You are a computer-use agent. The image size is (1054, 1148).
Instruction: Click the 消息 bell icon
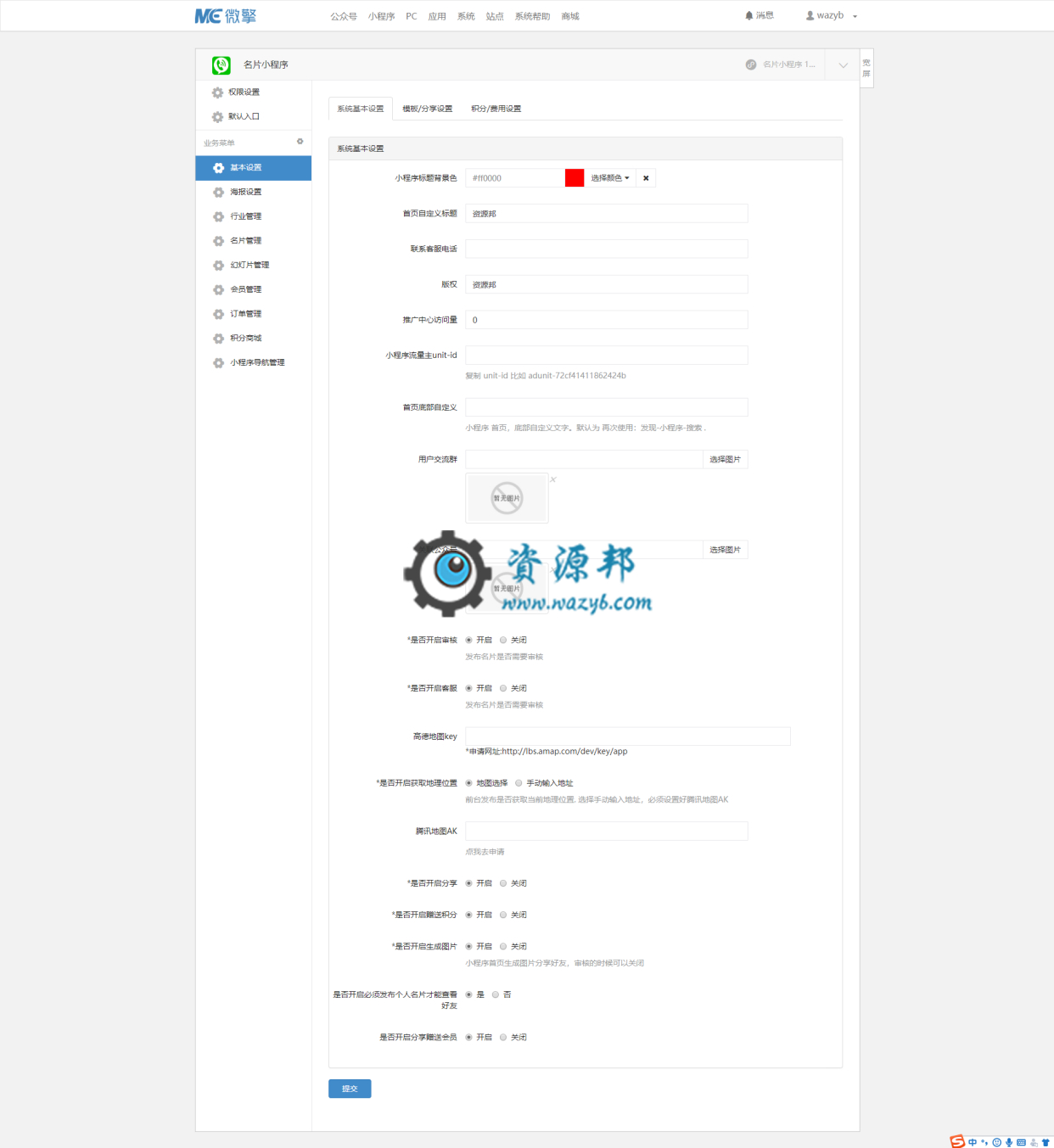pos(749,15)
